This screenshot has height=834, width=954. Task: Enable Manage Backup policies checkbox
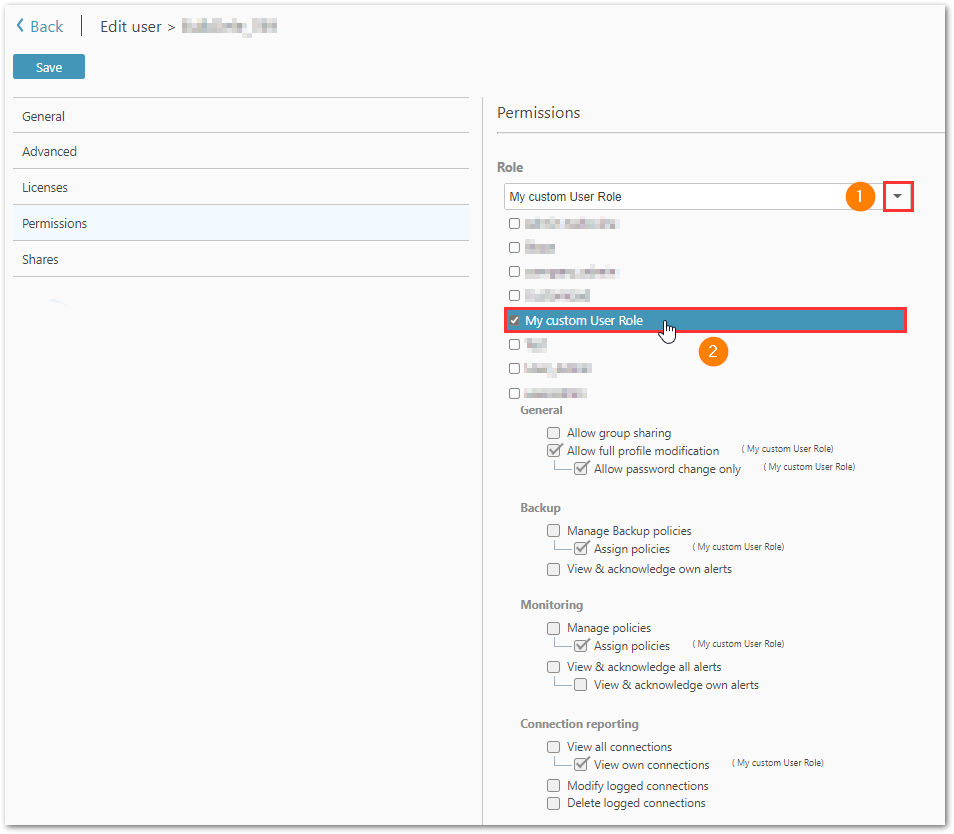pos(553,531)
